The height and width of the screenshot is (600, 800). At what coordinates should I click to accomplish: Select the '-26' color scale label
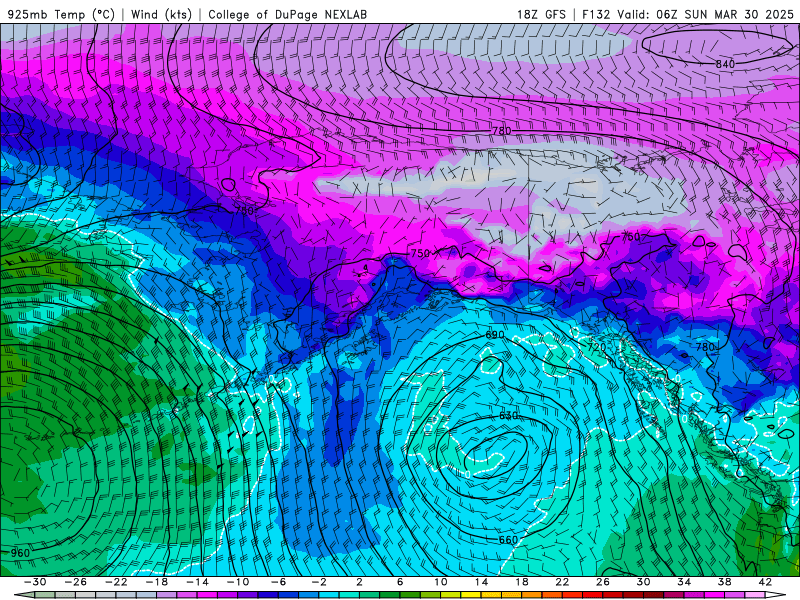point(76,582)
